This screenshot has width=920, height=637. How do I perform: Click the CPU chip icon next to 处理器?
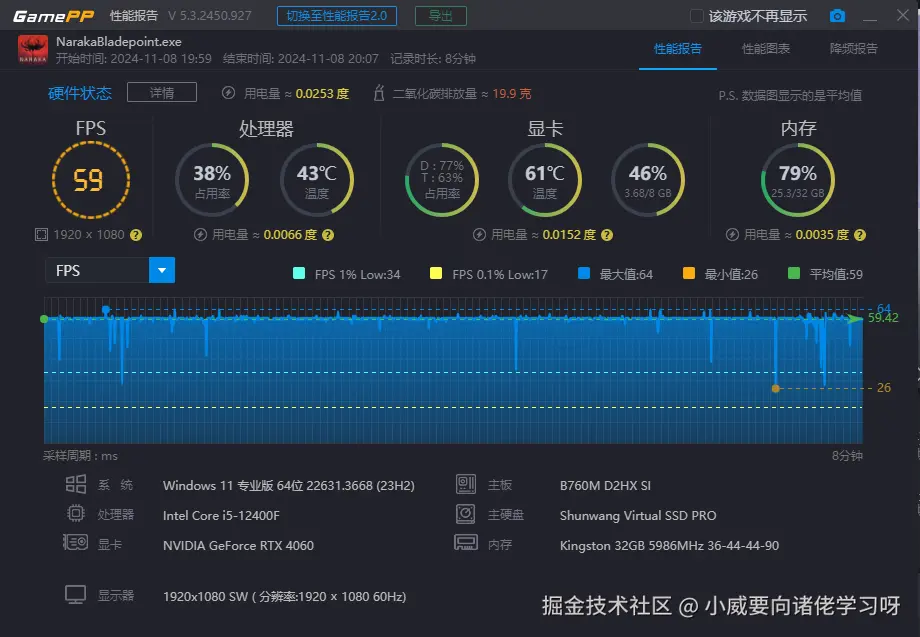pos(76,513)
